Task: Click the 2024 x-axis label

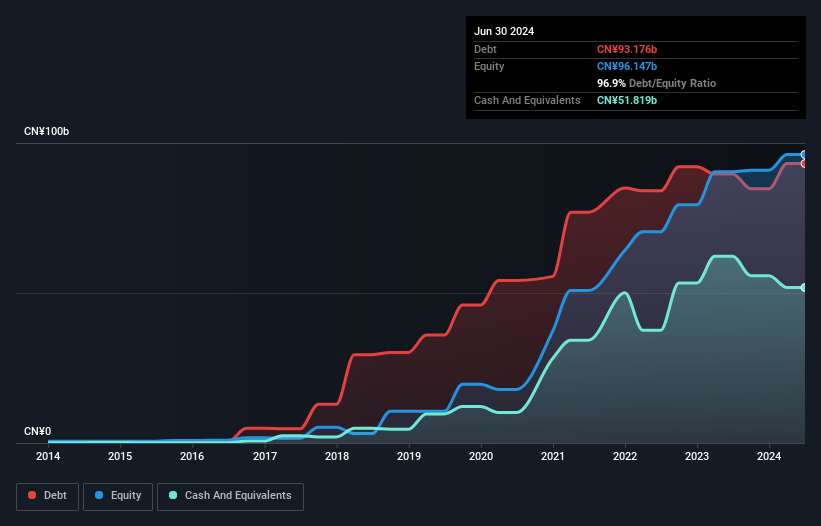Action: pos(769,456)
